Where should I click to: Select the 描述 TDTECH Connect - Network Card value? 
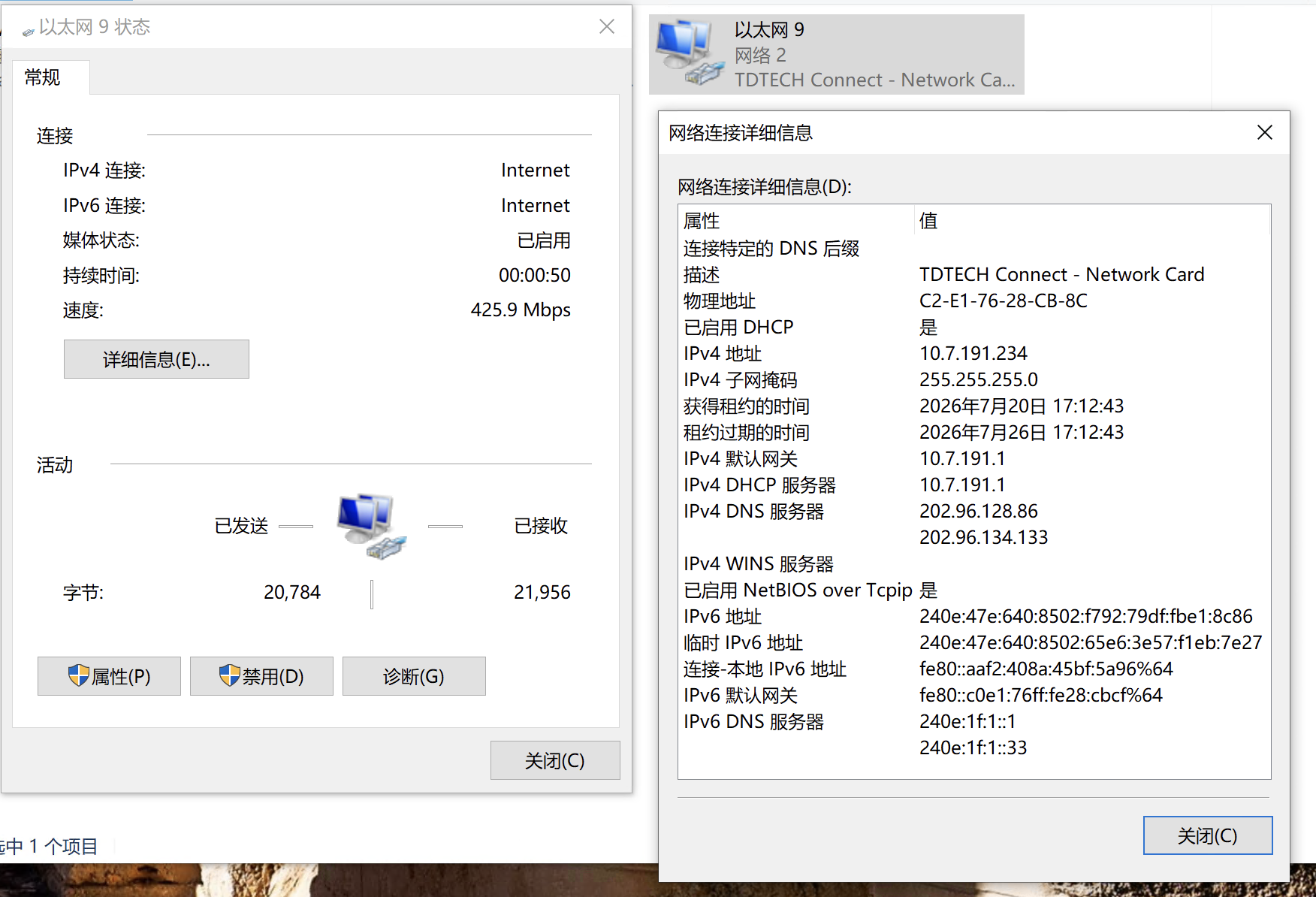[x=1062, y=274]
